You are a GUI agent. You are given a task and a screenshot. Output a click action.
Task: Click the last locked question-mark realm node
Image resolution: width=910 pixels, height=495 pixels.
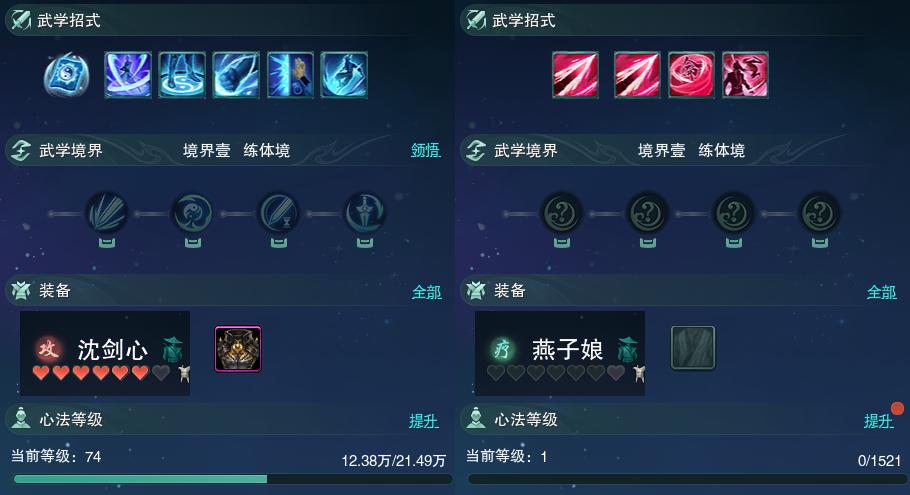click(819, 214)
